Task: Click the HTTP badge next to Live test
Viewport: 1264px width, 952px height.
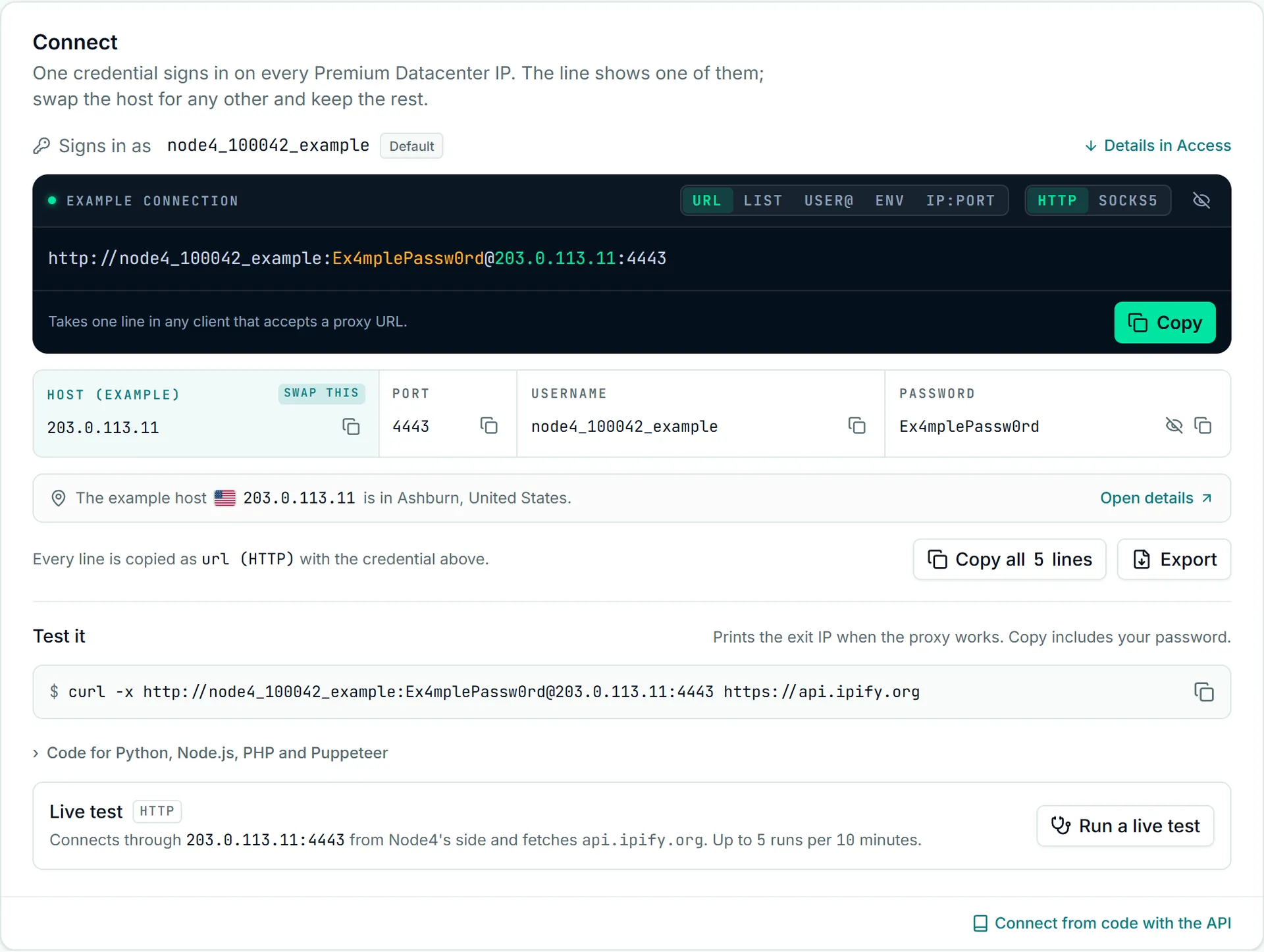Action: click(157, 811)
